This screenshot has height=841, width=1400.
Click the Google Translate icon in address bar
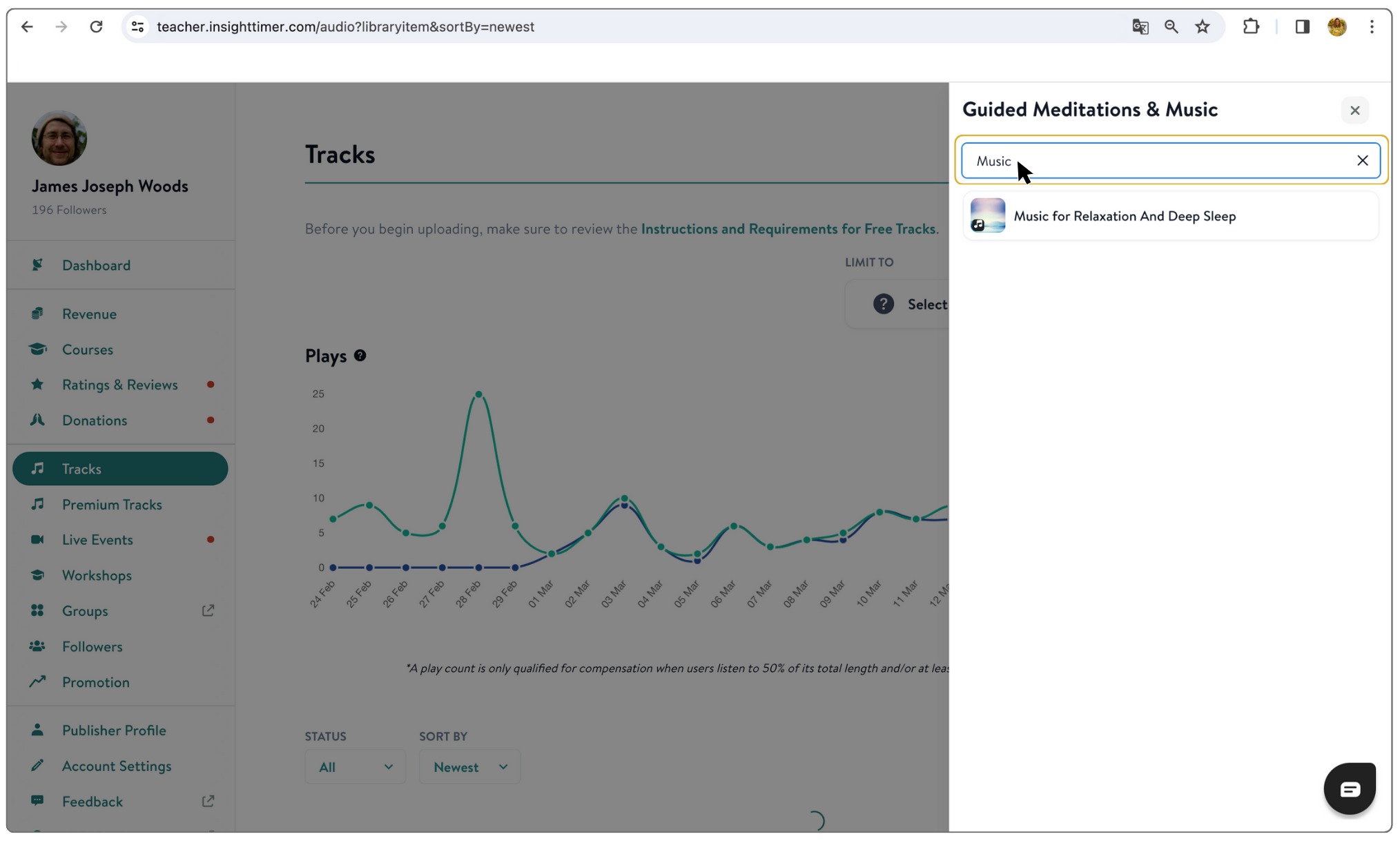point(1140,27)
